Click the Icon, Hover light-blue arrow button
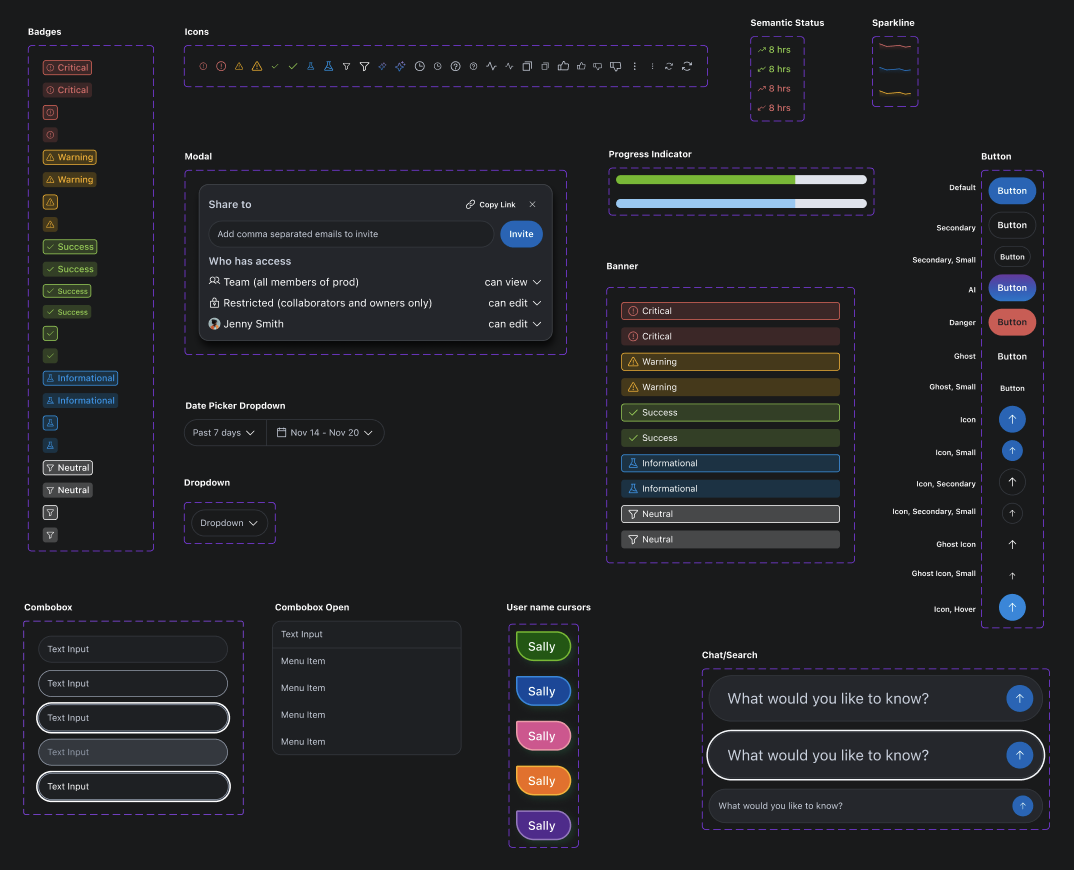This screenshot has height=870, width=1074. pyautogui.click(x=1012, y=607)
